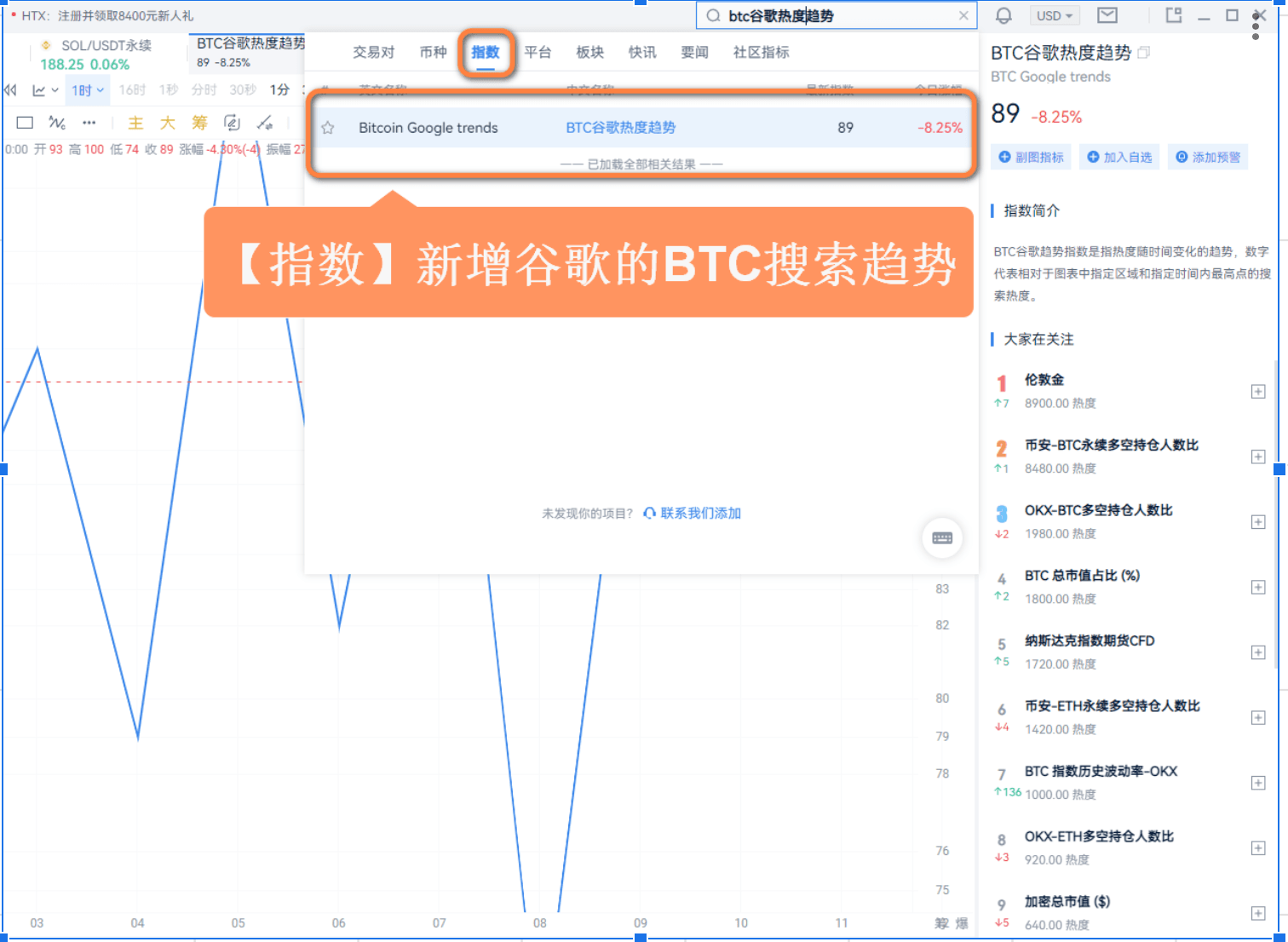Screen dimensions: 1288x942
Task: Switch to the 要闻 search tab
Action: pyautogui.click(x=694, y=53)
